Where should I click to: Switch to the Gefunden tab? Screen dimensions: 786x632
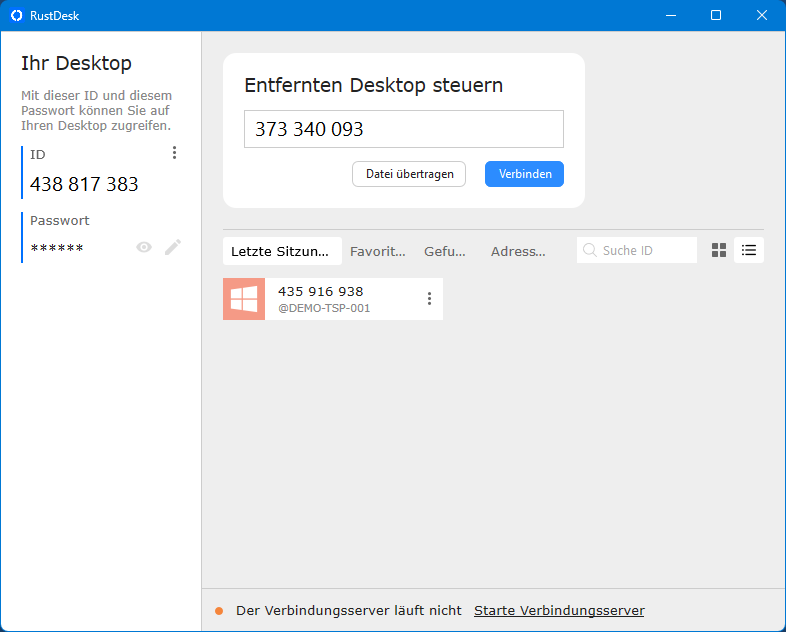[445, 252]
